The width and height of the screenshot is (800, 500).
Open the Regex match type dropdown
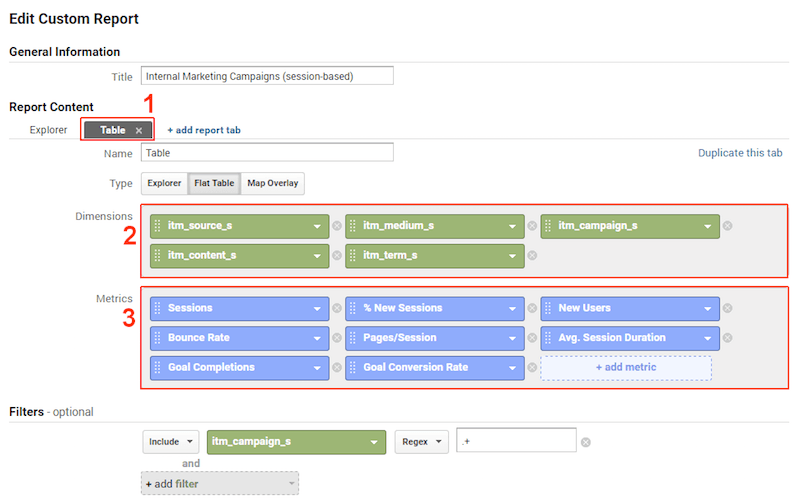click(421, 442)
